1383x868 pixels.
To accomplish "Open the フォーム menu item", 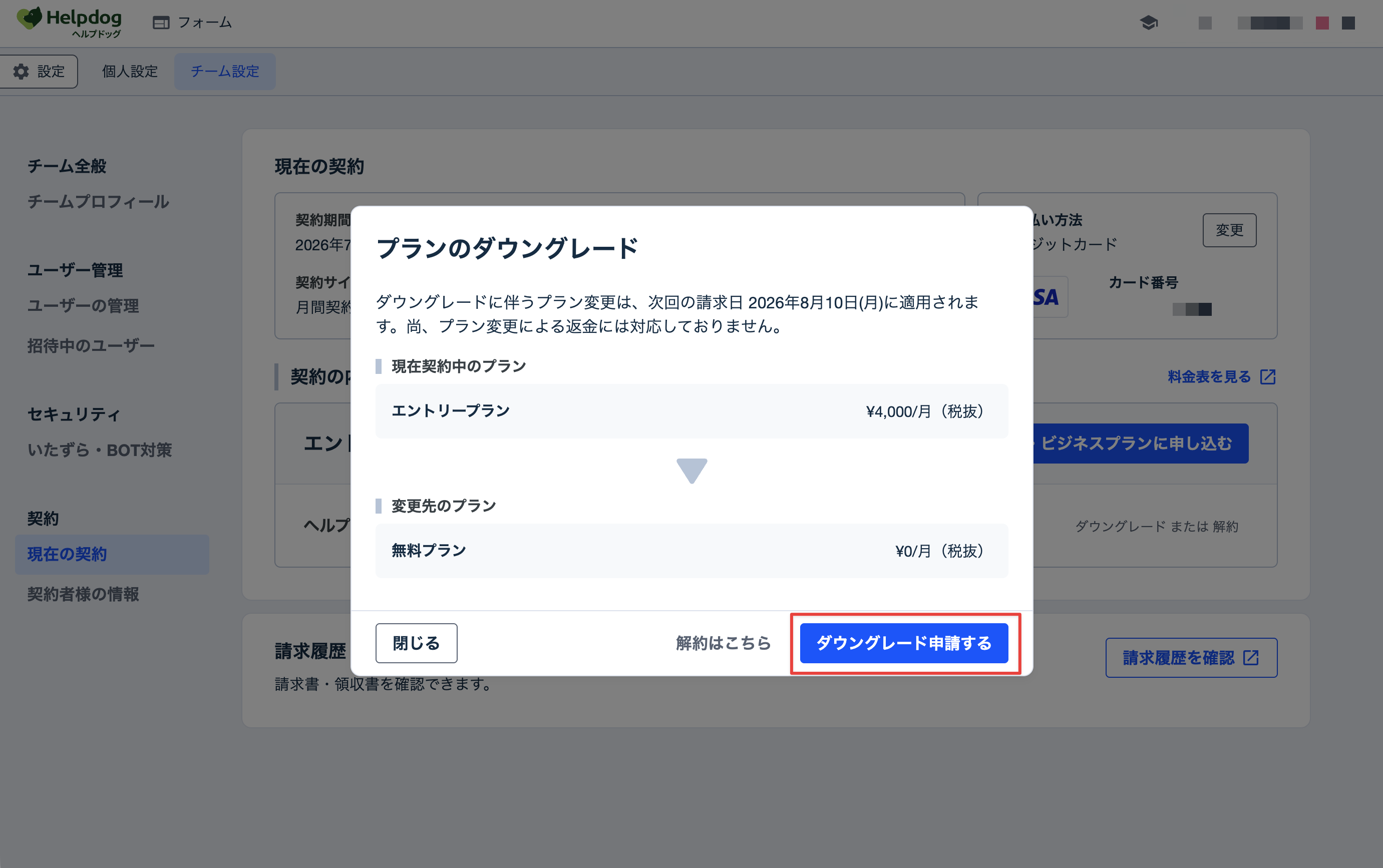I will click(x=192, y=23).
